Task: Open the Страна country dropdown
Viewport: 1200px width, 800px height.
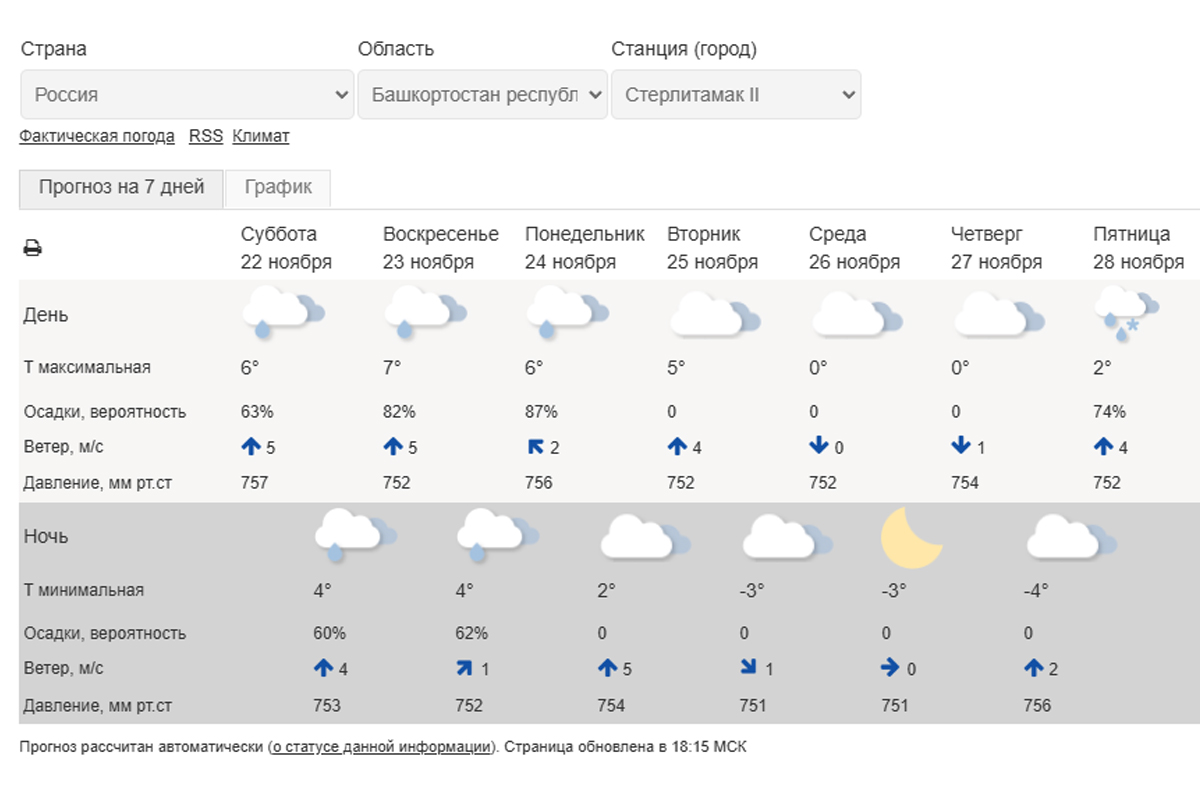Action: pyautogui.click(x=187, y=95)
